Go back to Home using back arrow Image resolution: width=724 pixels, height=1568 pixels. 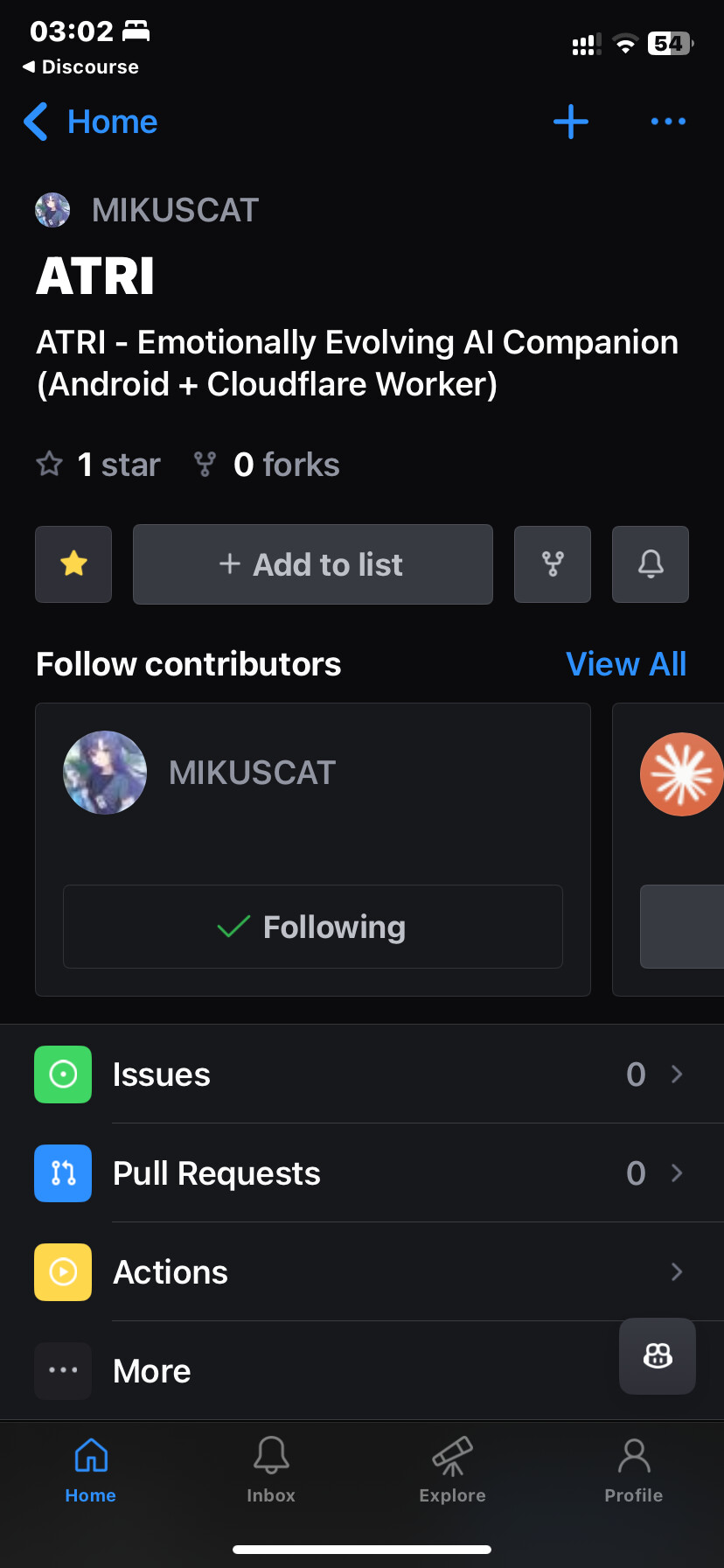tap(90, 122)
